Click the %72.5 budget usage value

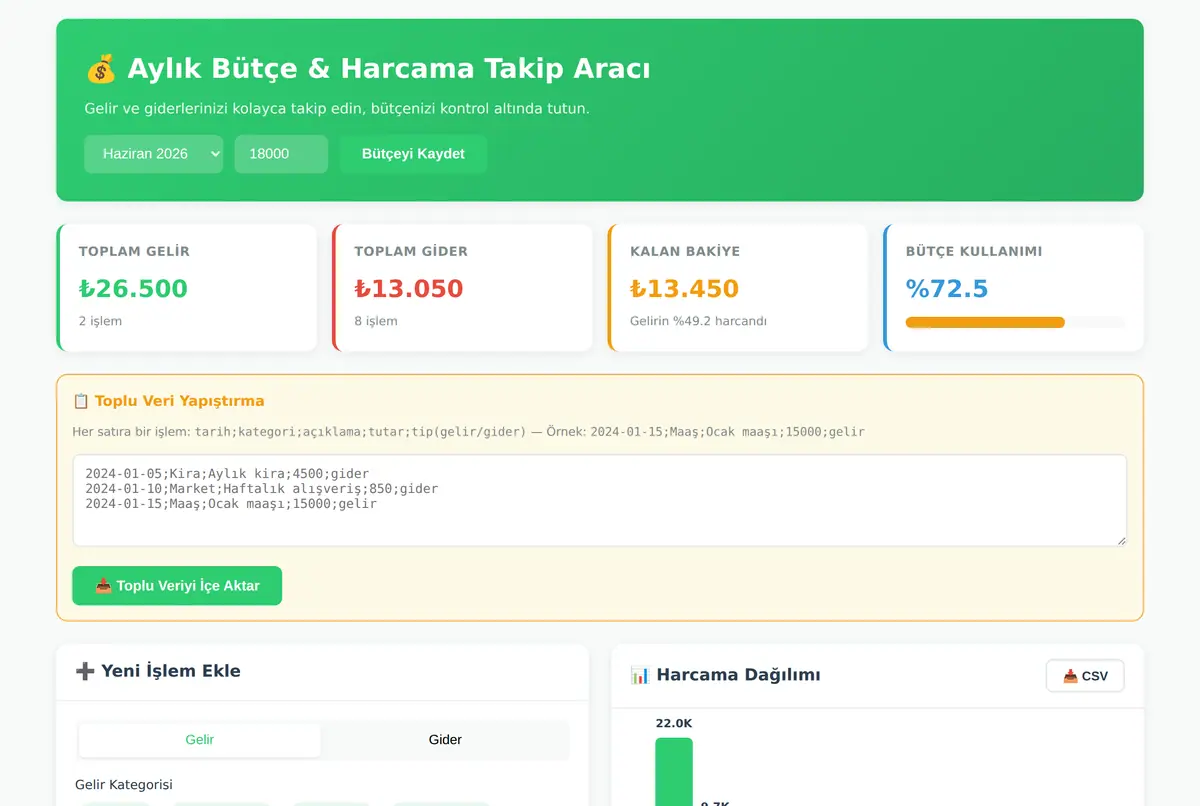(947, 289)
